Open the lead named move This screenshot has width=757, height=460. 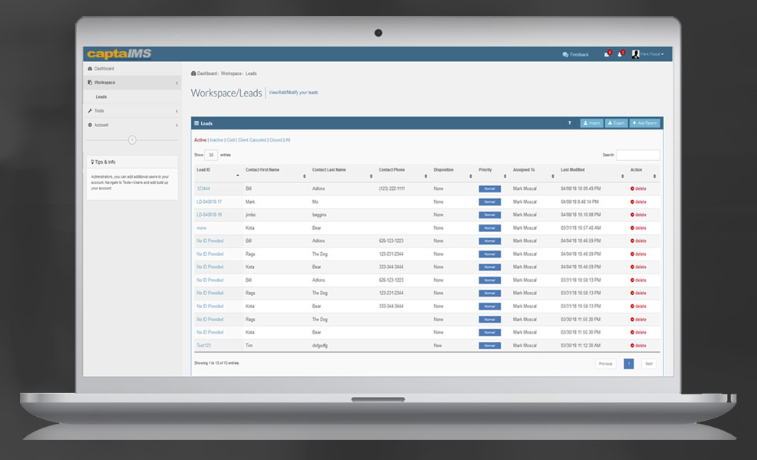(201, 228)
